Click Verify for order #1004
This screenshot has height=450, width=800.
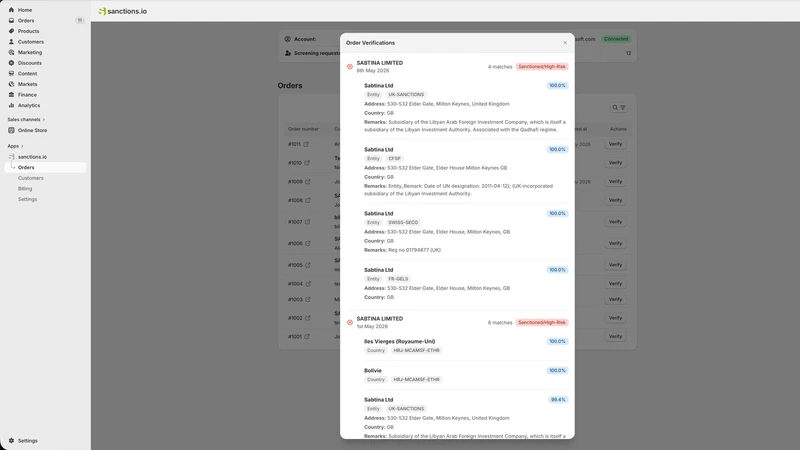[615, 284]
